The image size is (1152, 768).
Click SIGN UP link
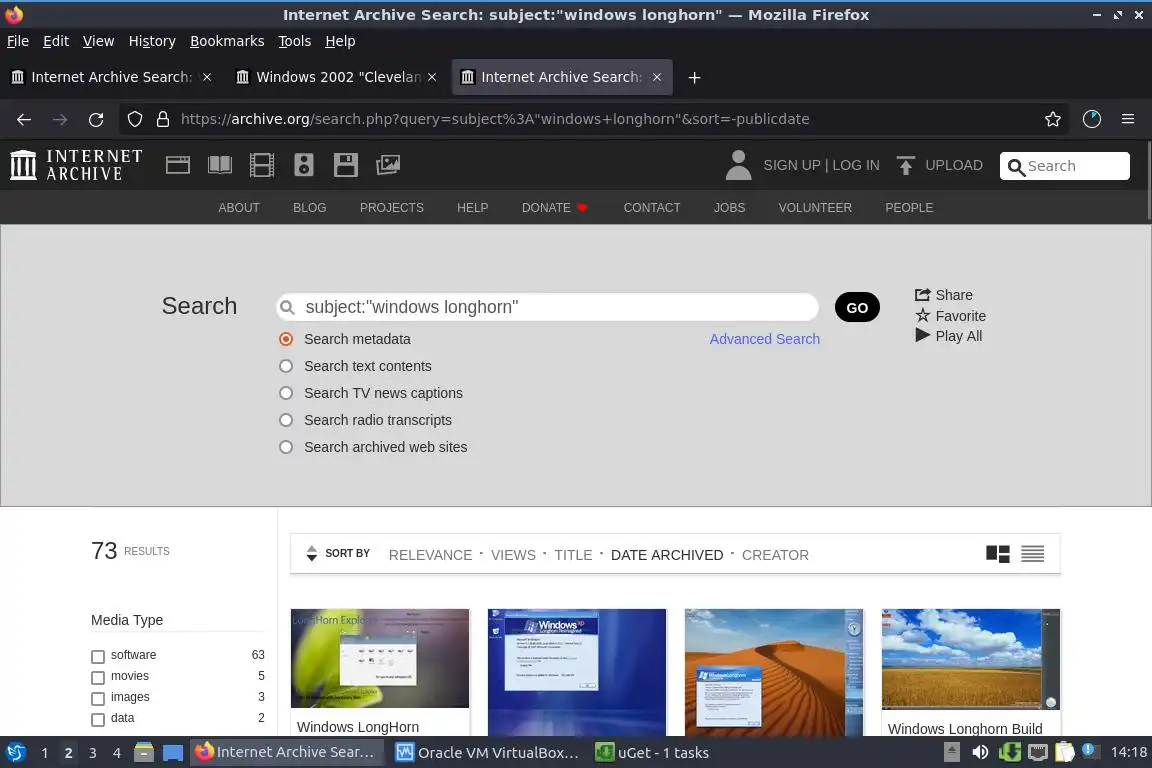tap(791, 165)
